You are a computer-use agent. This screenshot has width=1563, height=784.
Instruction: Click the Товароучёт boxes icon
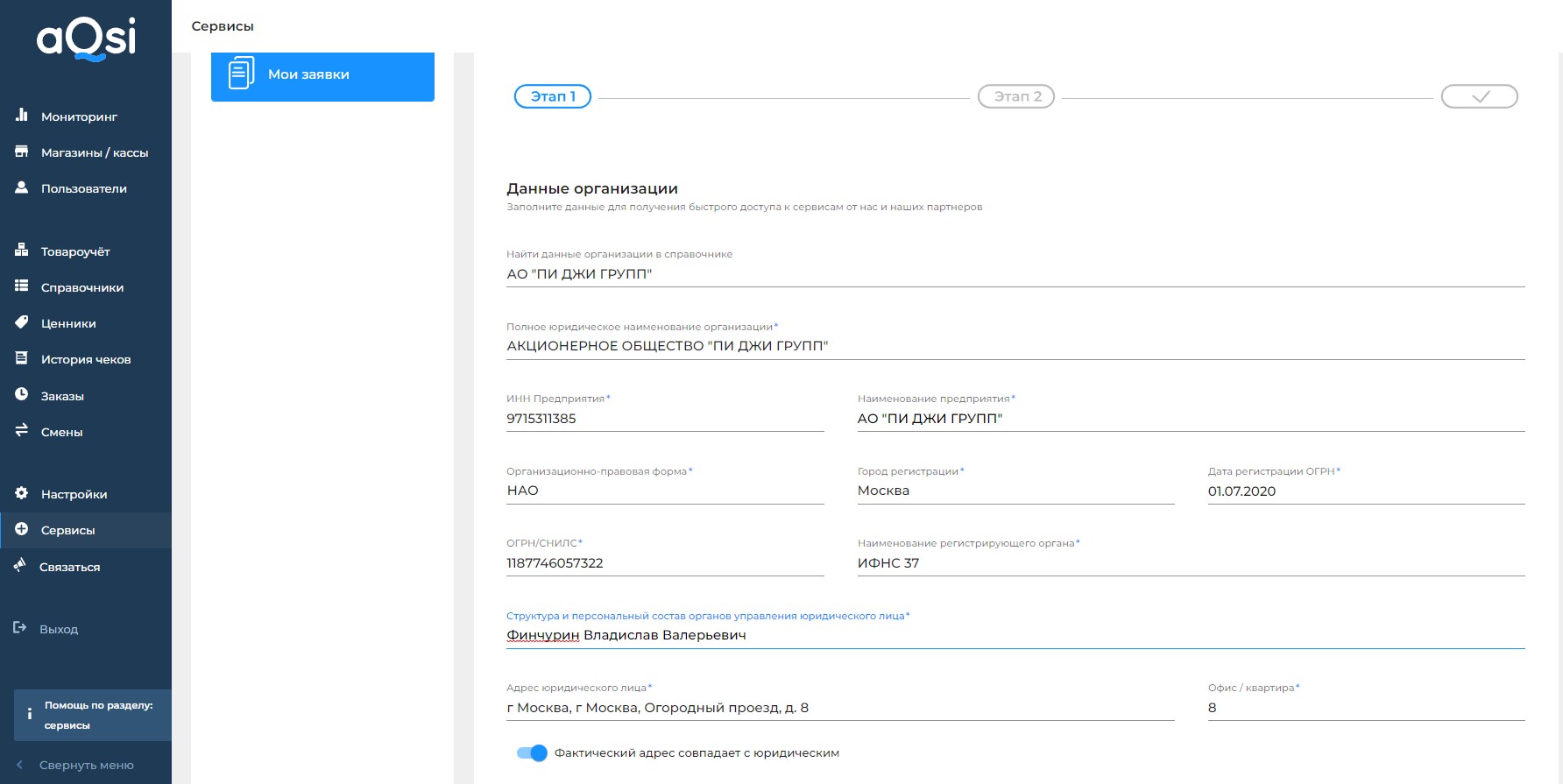coord(22,251)
